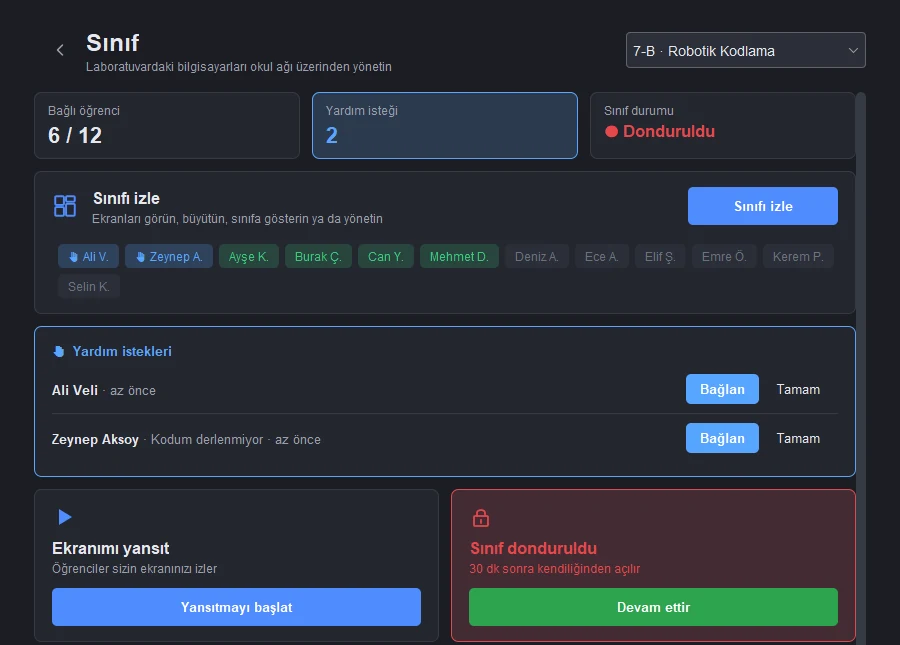Select the Sınıf durumu summary card

[723, 125]
